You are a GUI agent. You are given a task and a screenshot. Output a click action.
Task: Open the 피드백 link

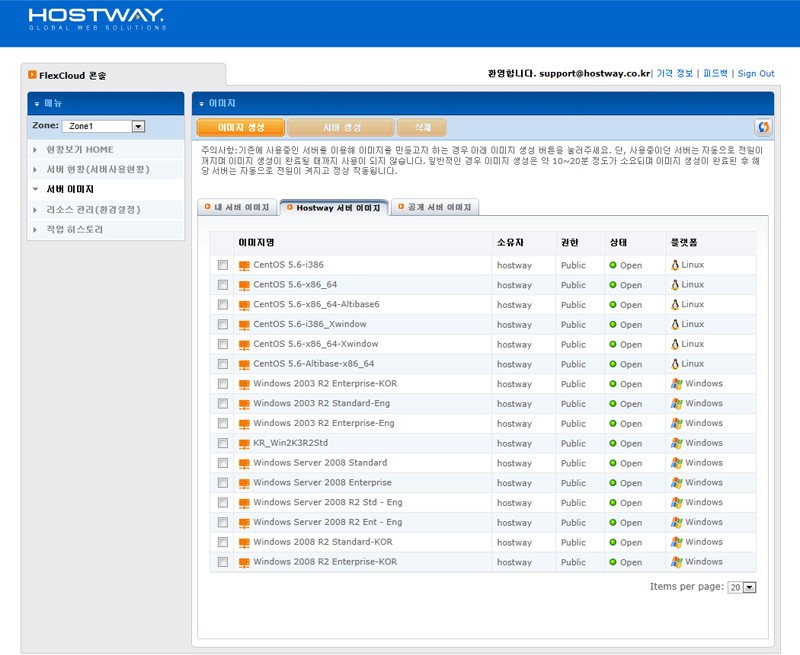(x=715, y=73)
